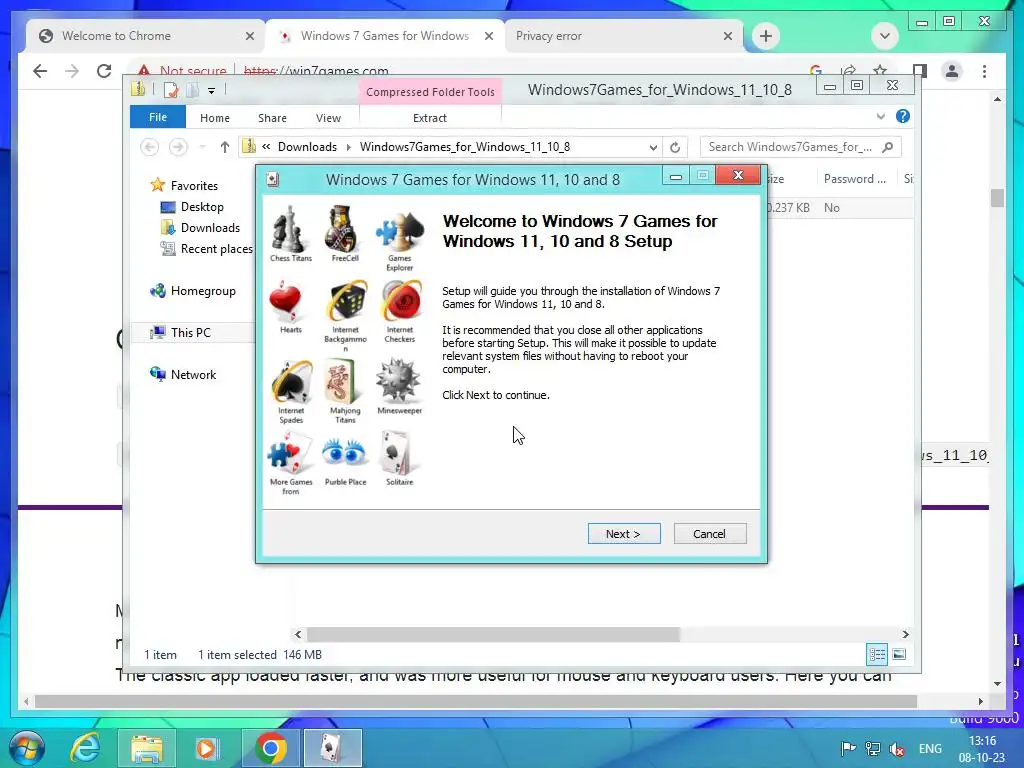Image resolution: width=1024 pixels, height=768 pixels.
Task: Switch Explorer to large icons view
Action: [899, 654]
